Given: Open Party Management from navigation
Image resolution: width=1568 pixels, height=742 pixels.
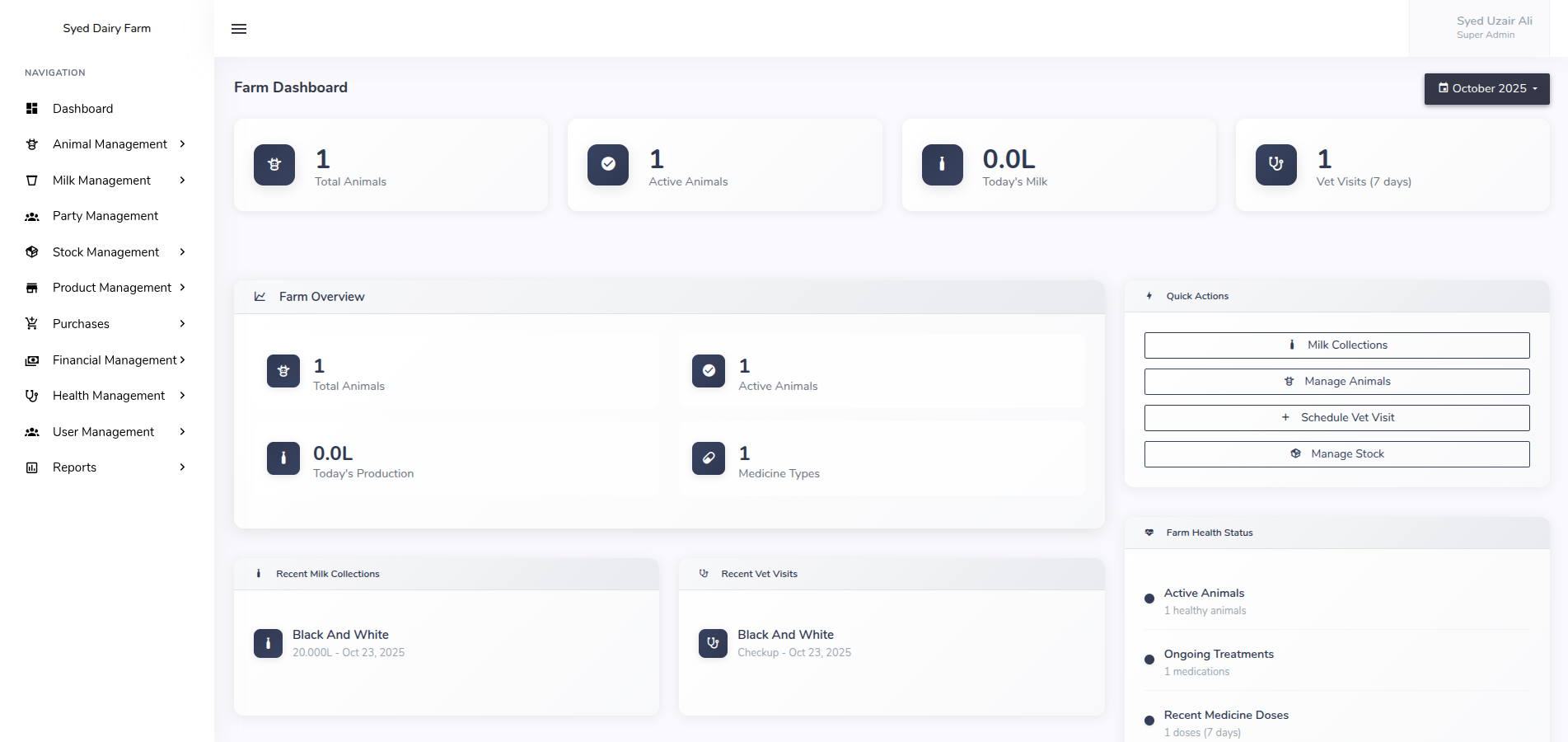Looking at the screenshot, I should 105,216.
